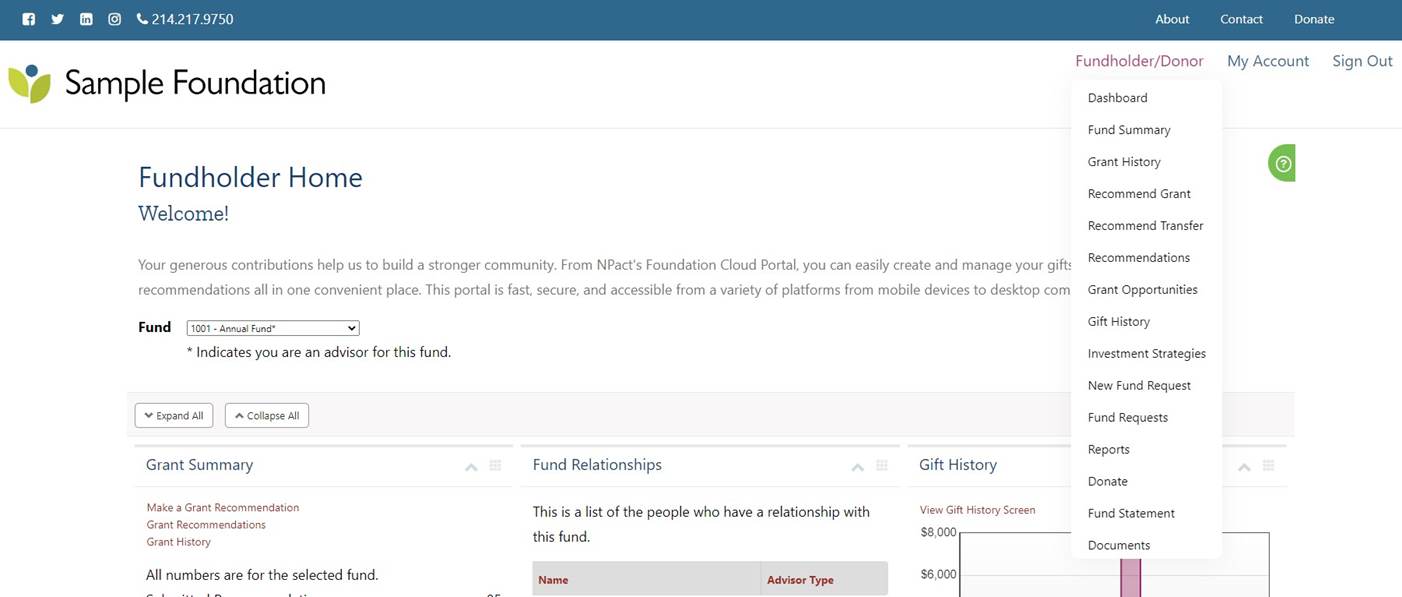Open the Instagram icon link
Screen dimensions: 1402x597
[x=115, y=19]
